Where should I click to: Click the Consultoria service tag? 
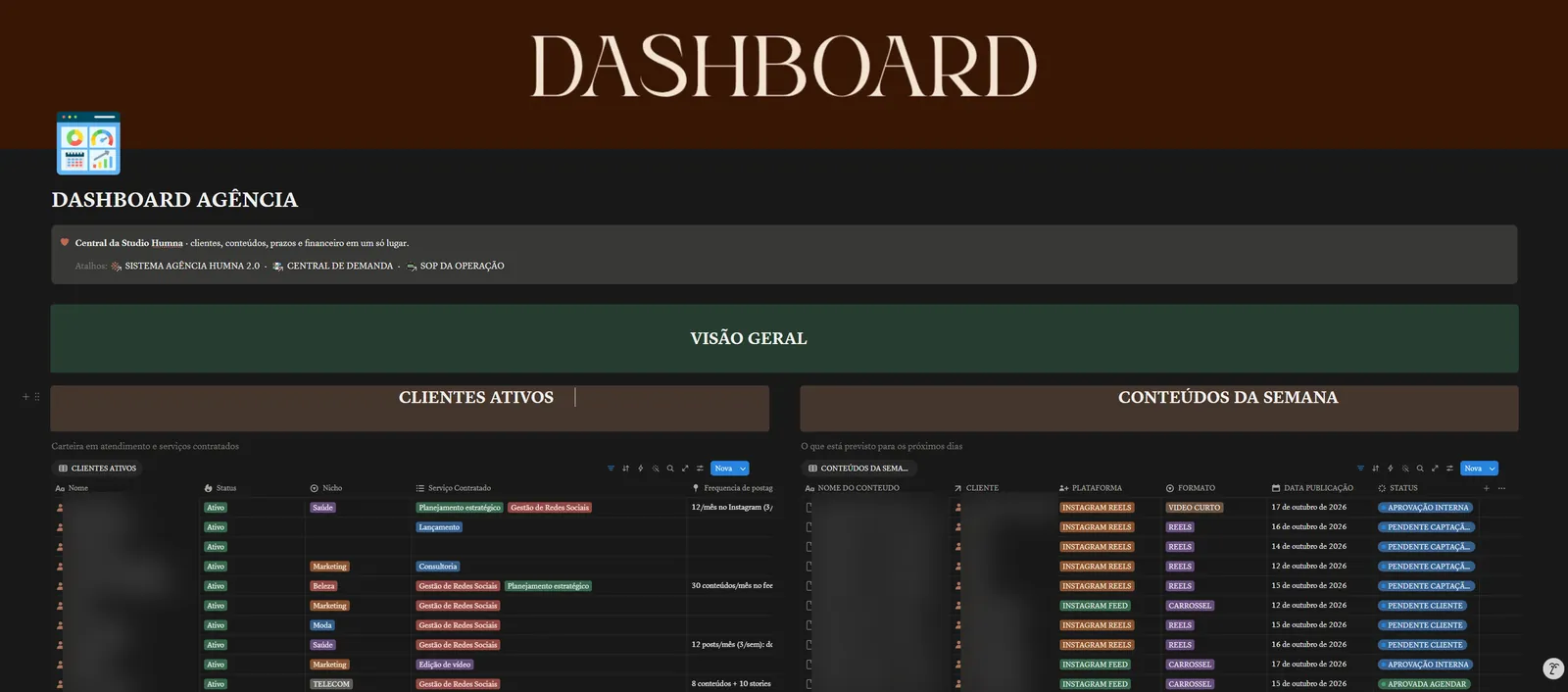pos(438,567)
